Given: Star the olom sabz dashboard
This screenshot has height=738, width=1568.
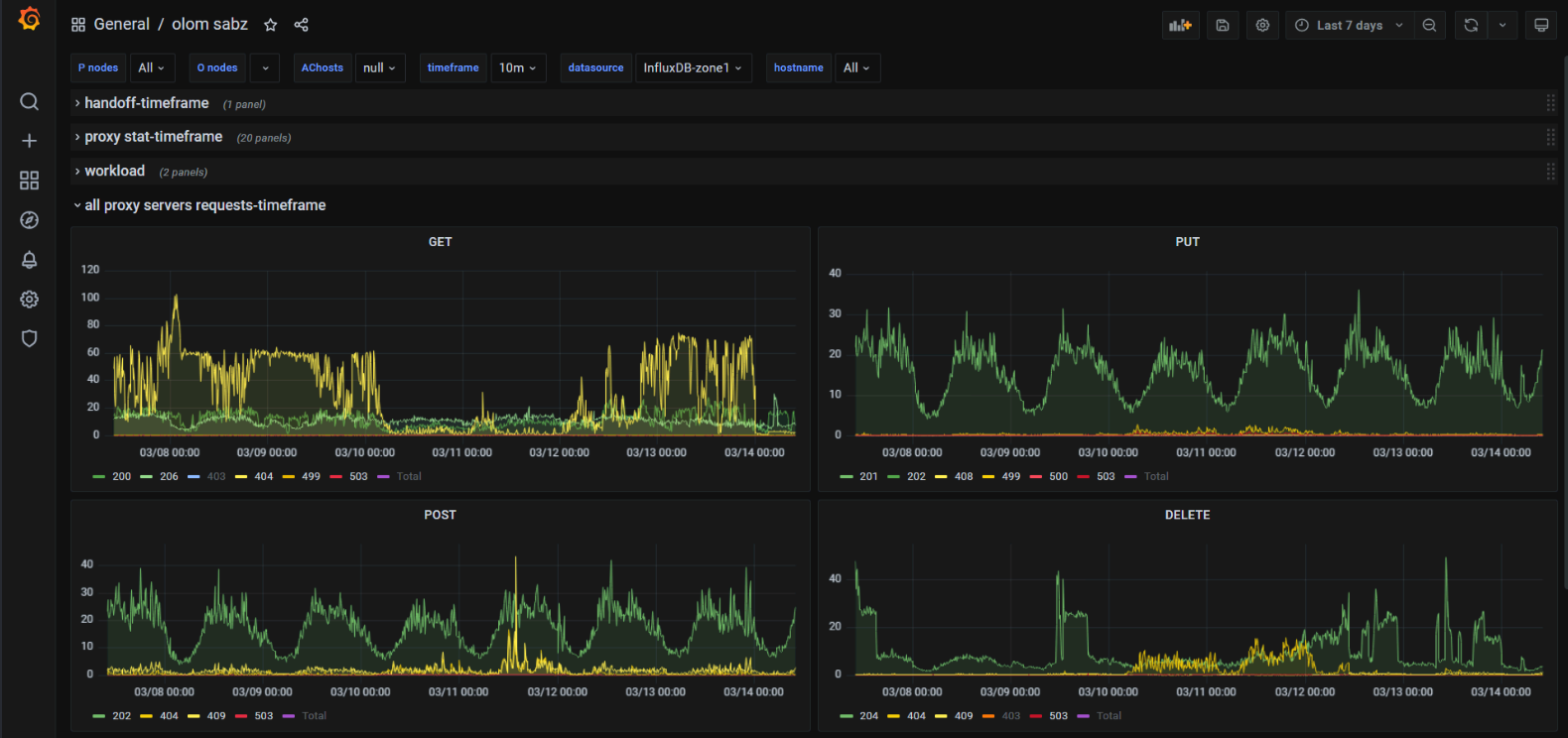Looking at the screenshot, I should point(270,25).
